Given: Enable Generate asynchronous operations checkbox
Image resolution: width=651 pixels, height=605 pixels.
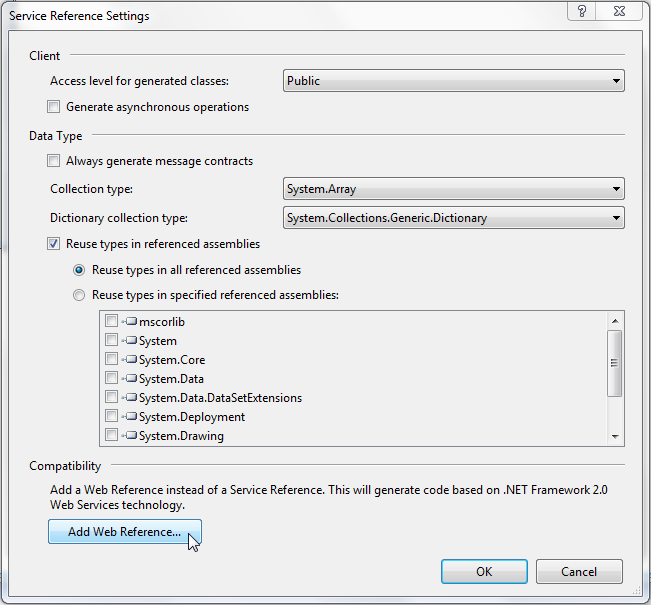Looking at the screenshot, I should (x=54, y=107).
